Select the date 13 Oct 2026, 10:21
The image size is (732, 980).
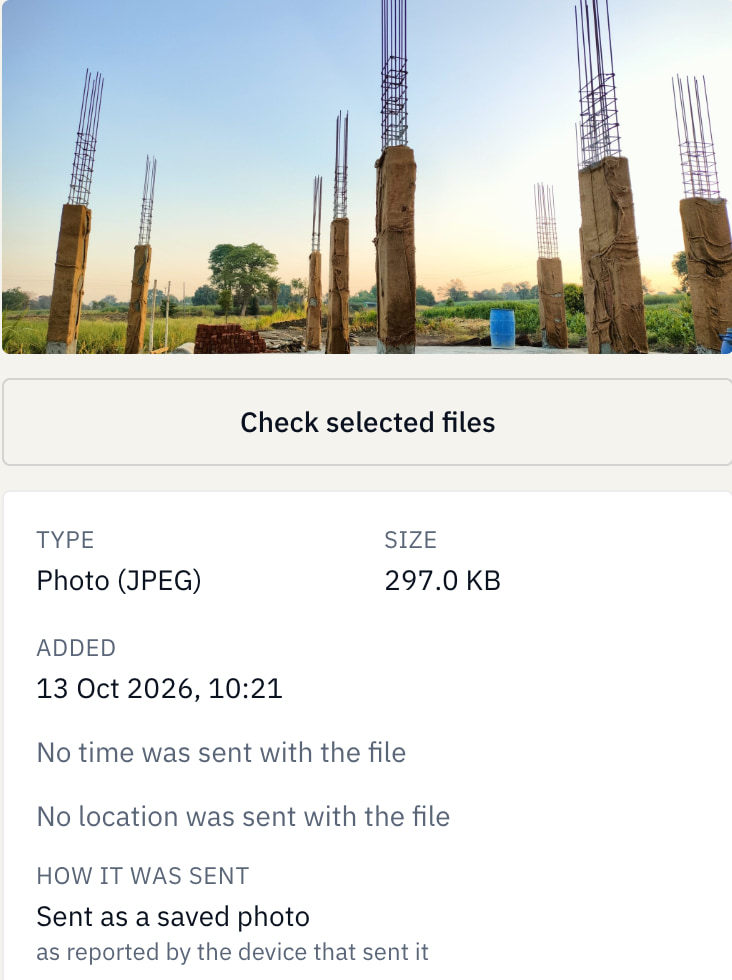(159, 689)
